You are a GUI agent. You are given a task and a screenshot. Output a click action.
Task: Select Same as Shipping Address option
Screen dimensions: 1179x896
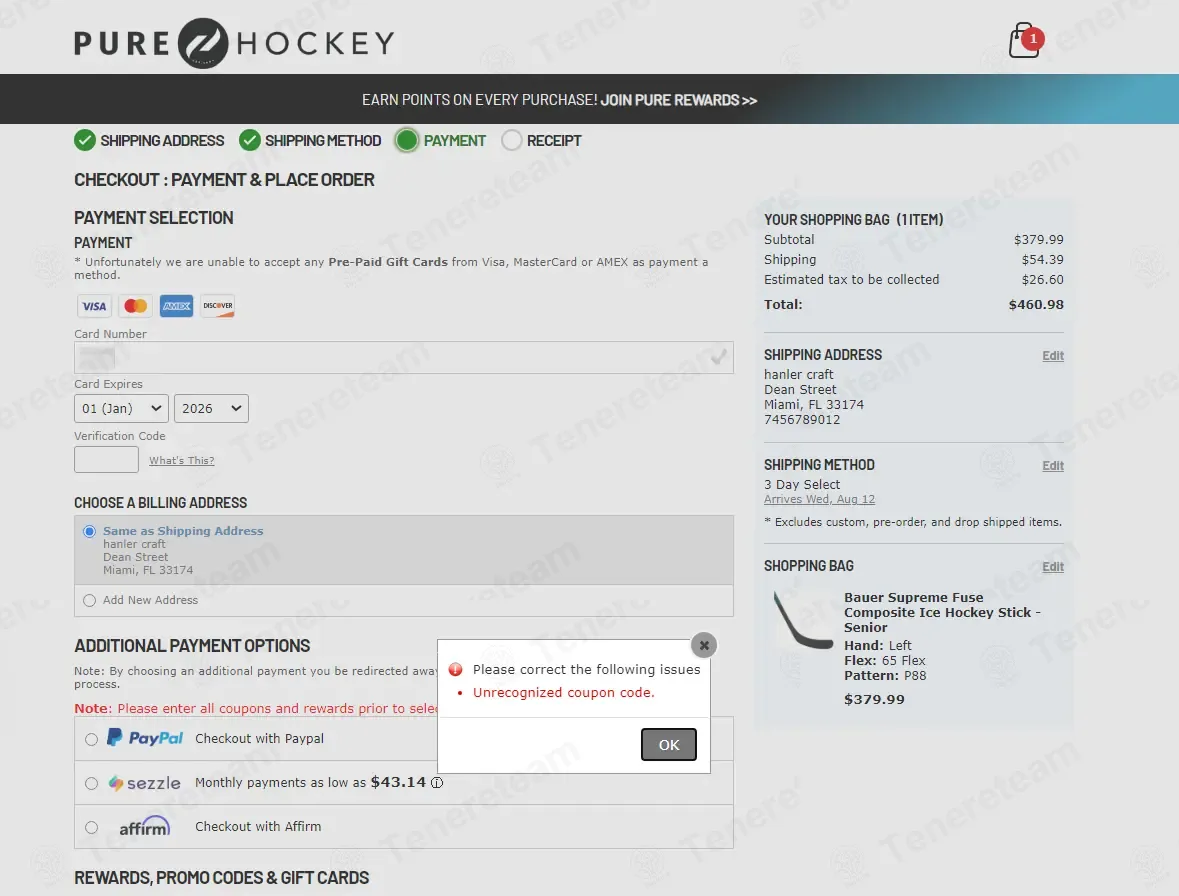pyautogui.click(x=89, y=531)
